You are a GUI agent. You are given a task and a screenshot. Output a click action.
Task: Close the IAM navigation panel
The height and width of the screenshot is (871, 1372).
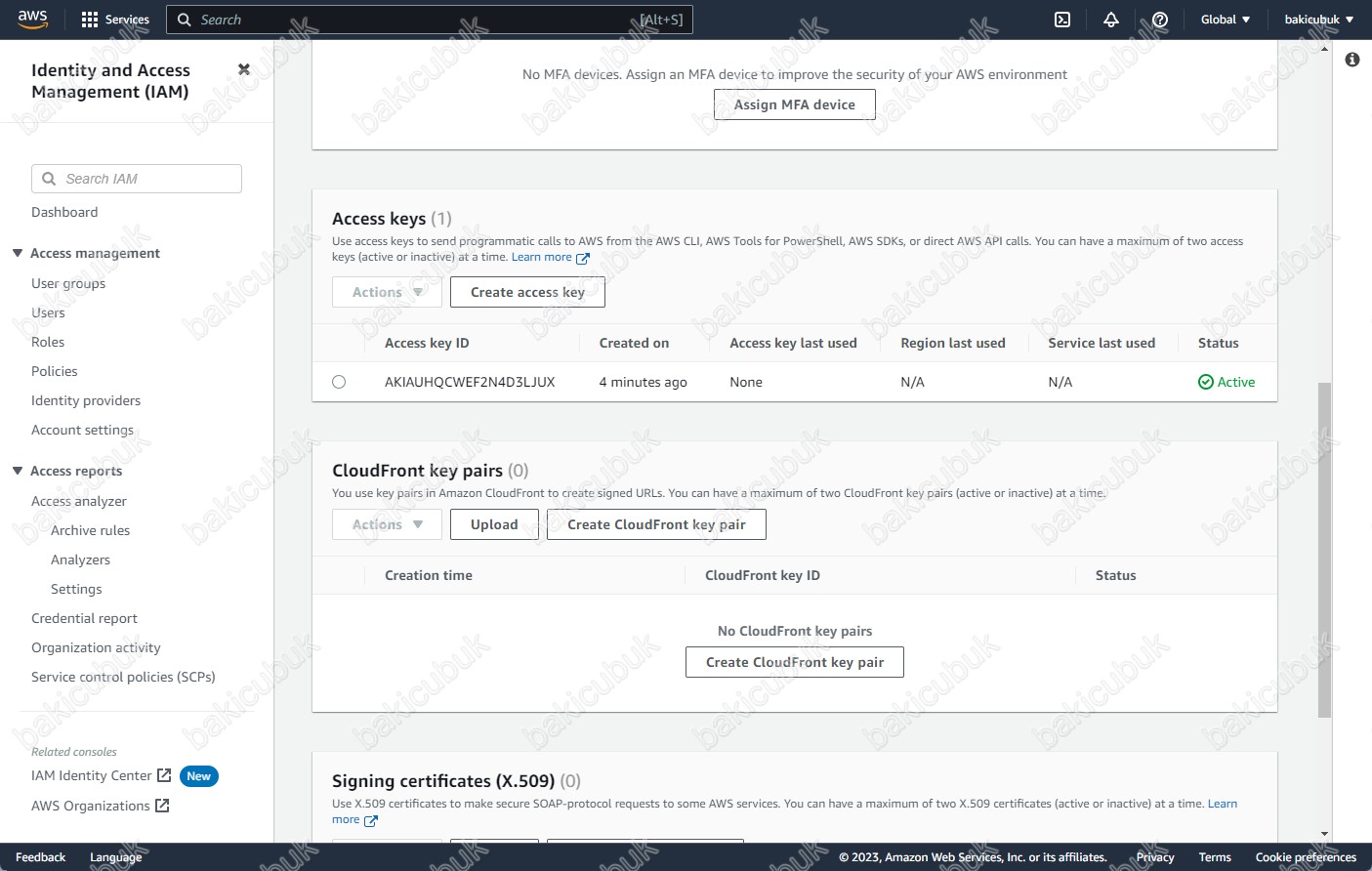point(244,69)
